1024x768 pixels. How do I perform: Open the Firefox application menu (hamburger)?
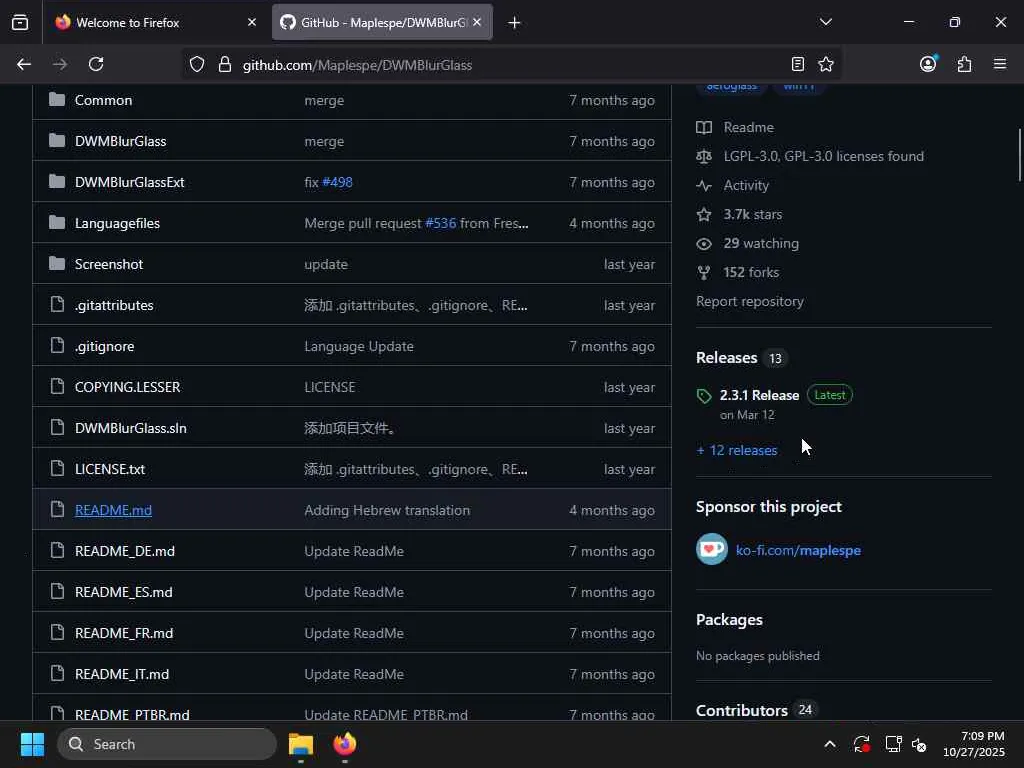tap(1000, 64)
